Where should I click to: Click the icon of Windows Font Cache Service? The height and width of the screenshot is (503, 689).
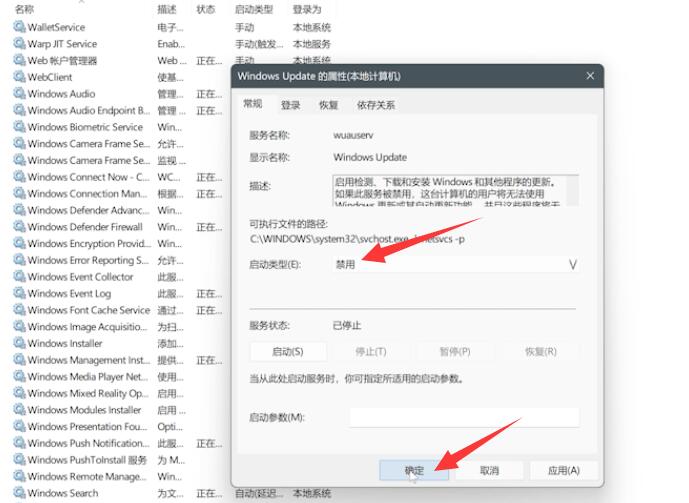tap(19, 310)
